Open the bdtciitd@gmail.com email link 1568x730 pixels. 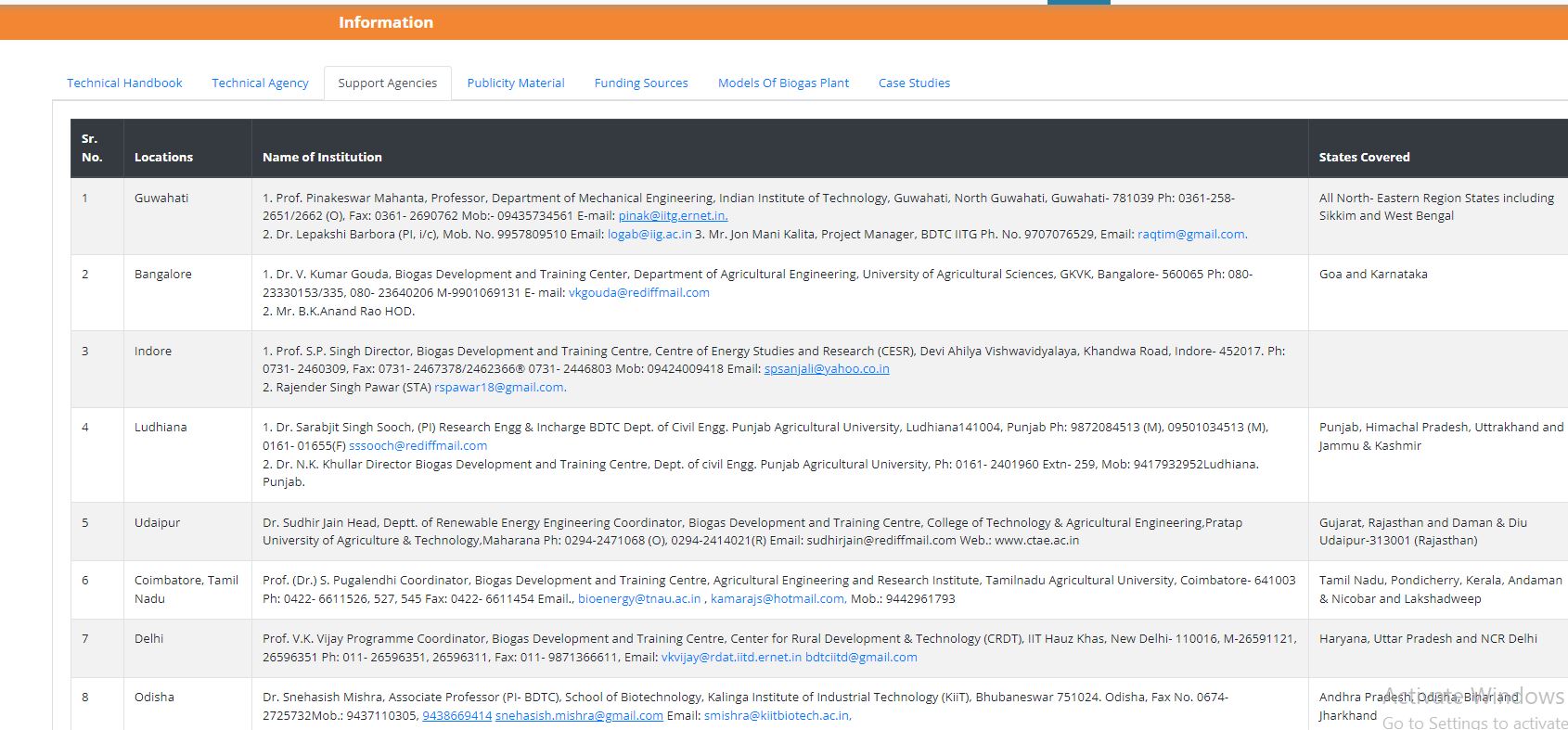point(861,657)
